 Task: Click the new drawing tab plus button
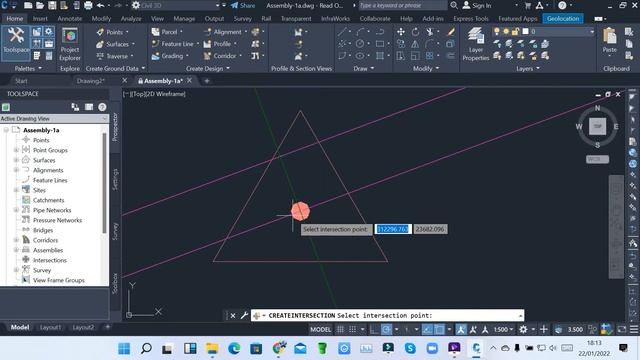point(207,81)
